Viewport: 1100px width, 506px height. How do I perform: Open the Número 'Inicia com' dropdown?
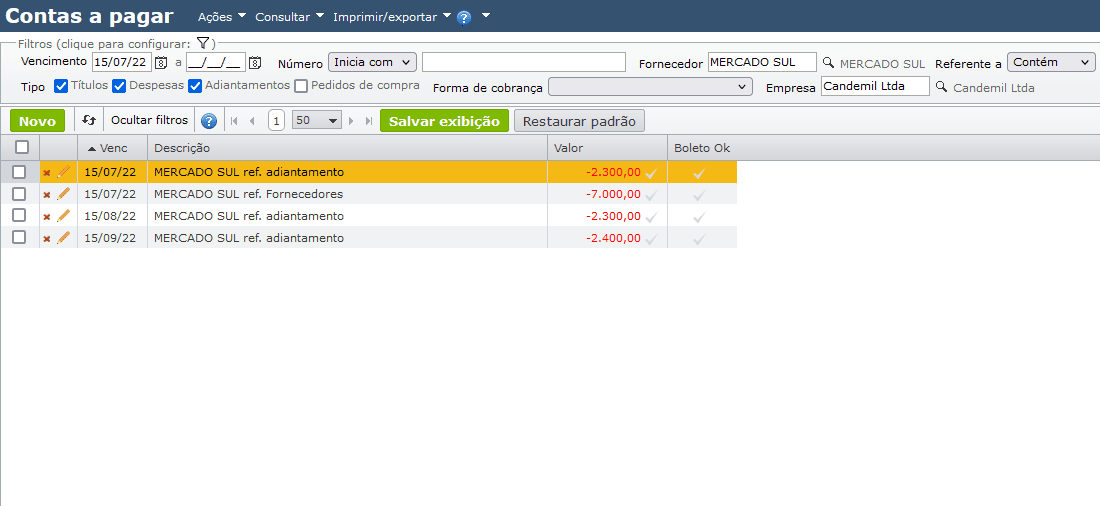(373, 62)
